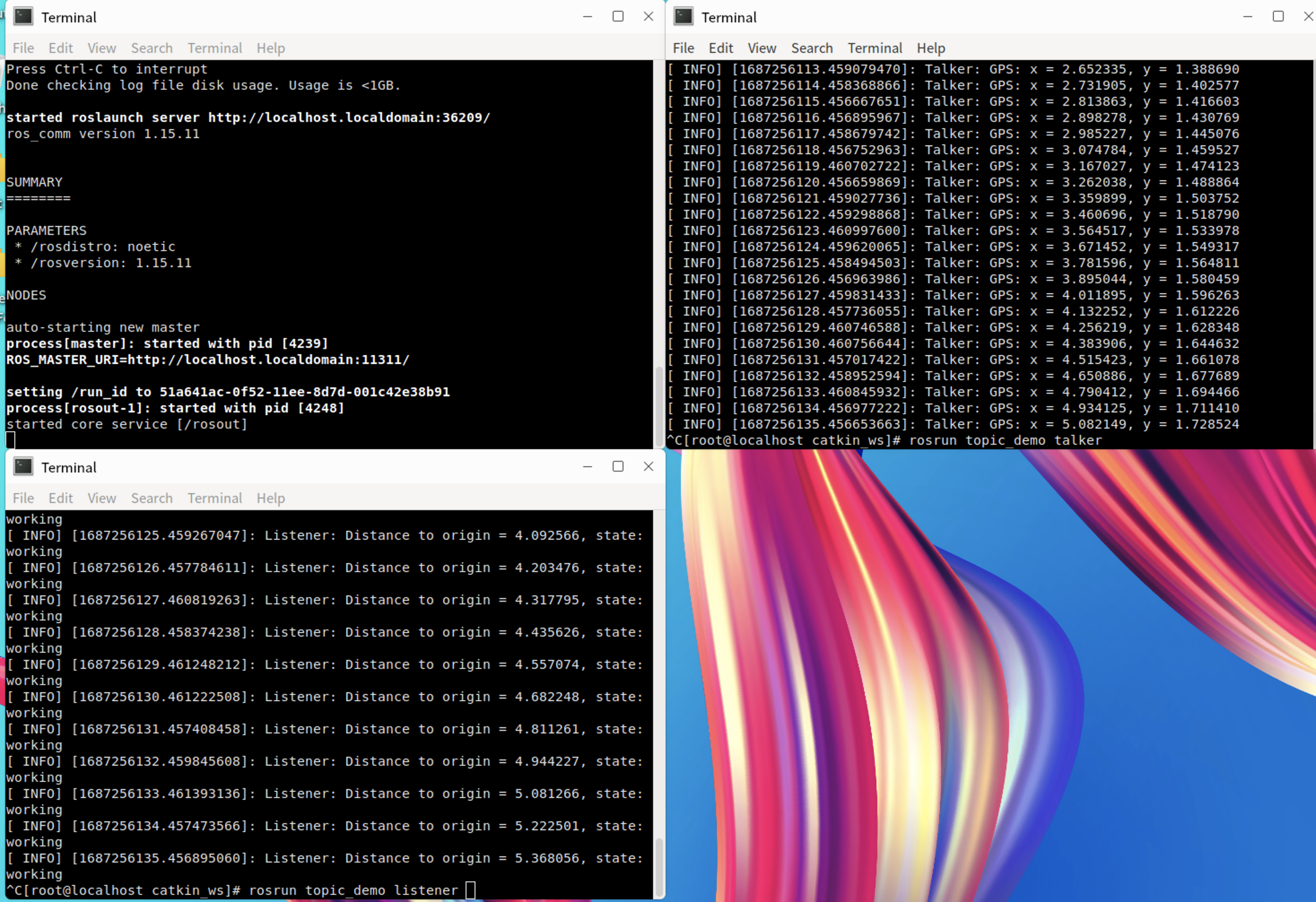
Task: Maximize the roscore terminal window
Action: (618, 17)
